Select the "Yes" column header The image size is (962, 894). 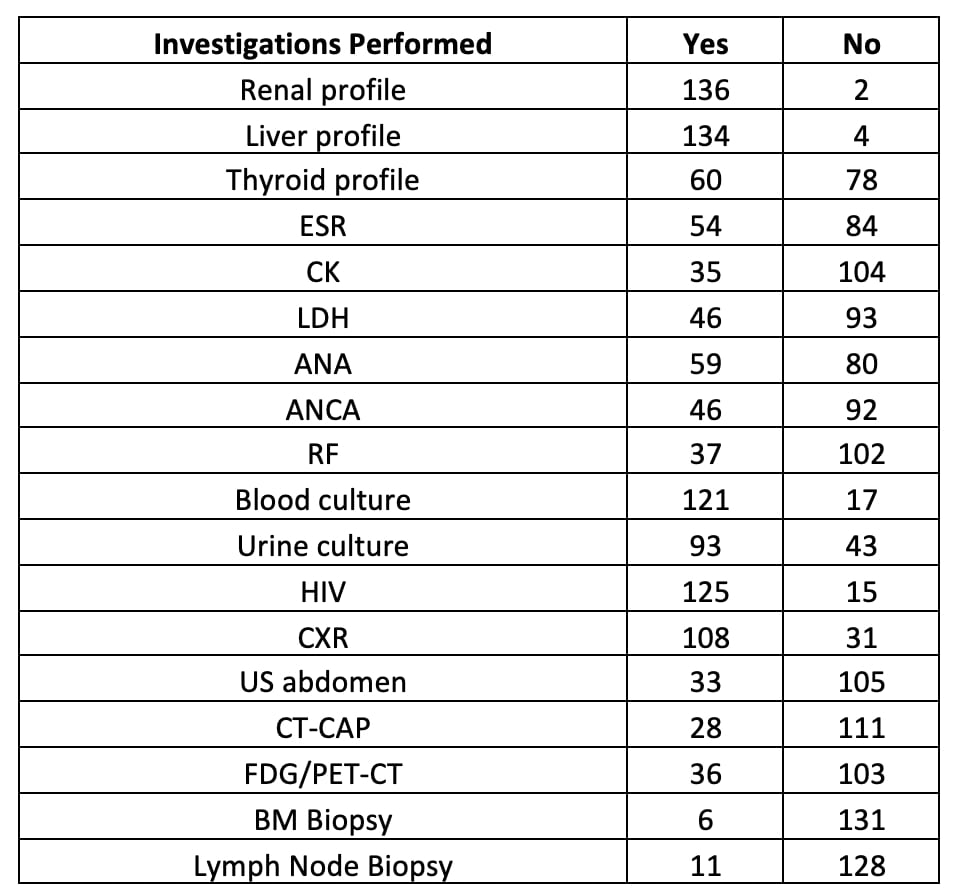click(x=705, y=44)
